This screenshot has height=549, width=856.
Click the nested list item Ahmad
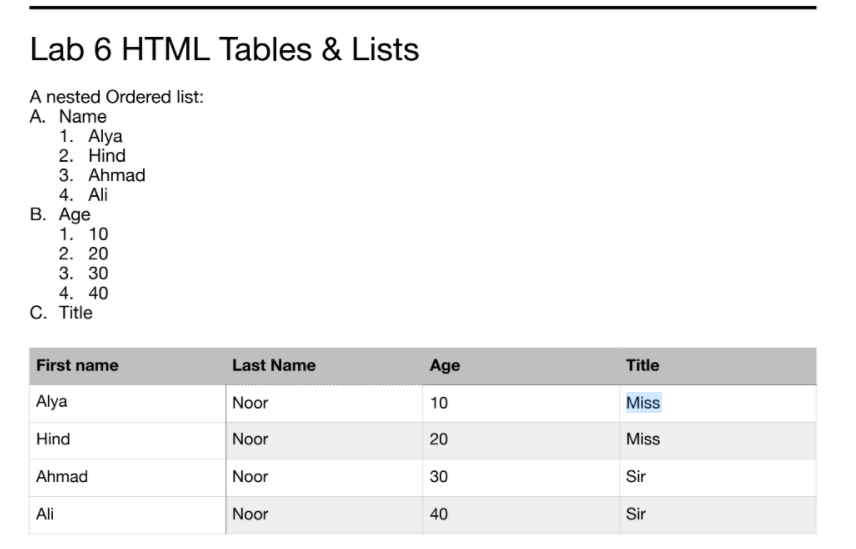click(102, 175)
